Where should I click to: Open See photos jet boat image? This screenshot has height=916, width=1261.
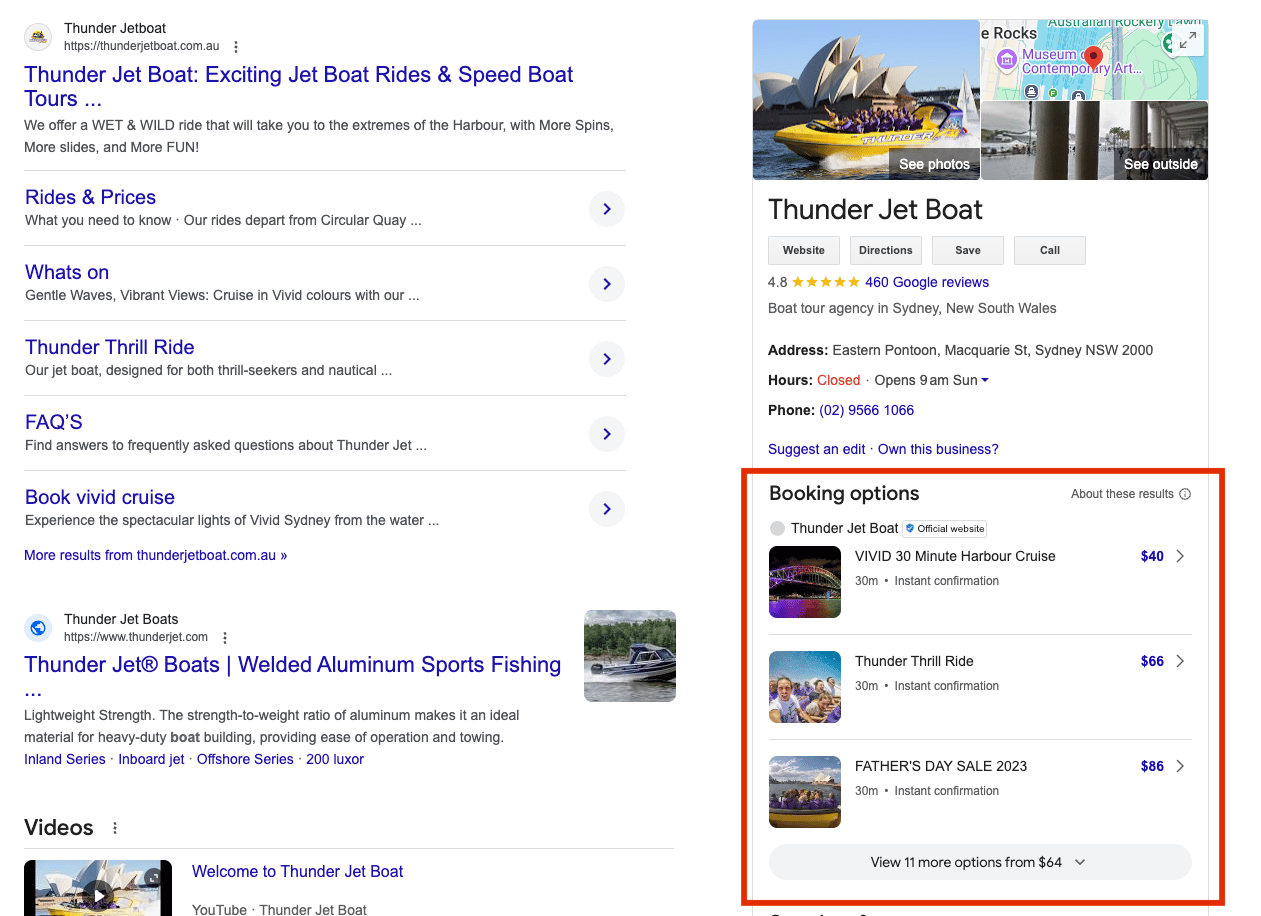866,100
